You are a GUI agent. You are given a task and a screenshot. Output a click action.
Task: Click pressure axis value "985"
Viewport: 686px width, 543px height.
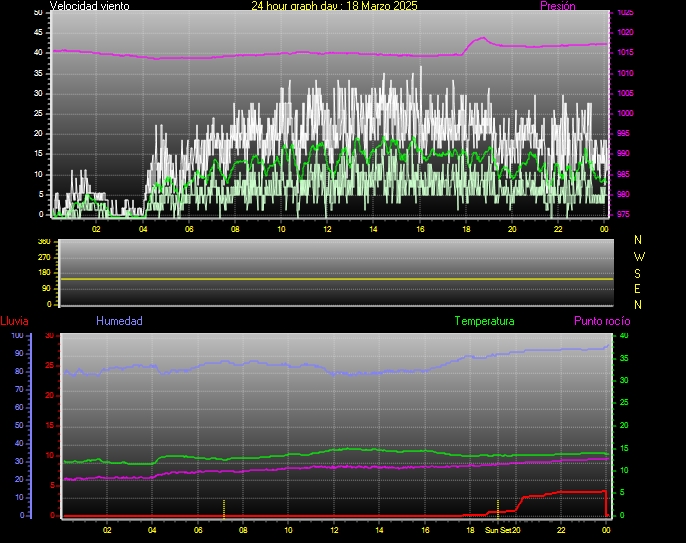click(623, 174)
